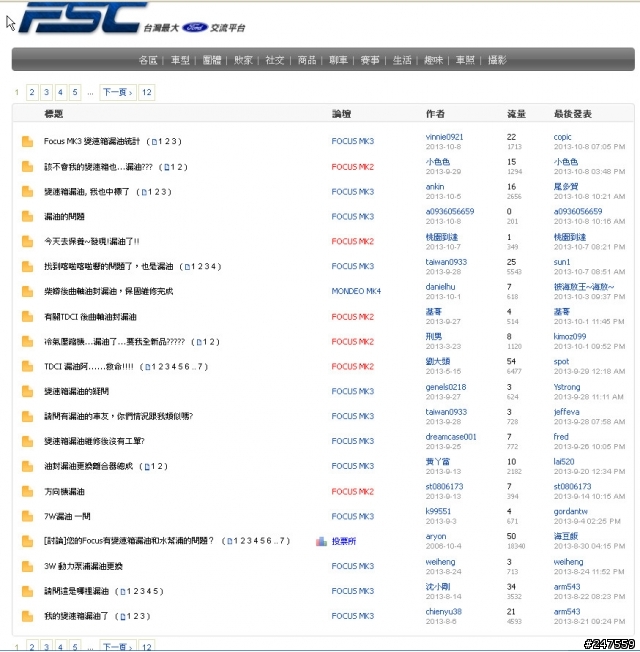The image size is (640, 652).
Task: Open last poster Ystrong profile
Action: click(x=567, y=387)
